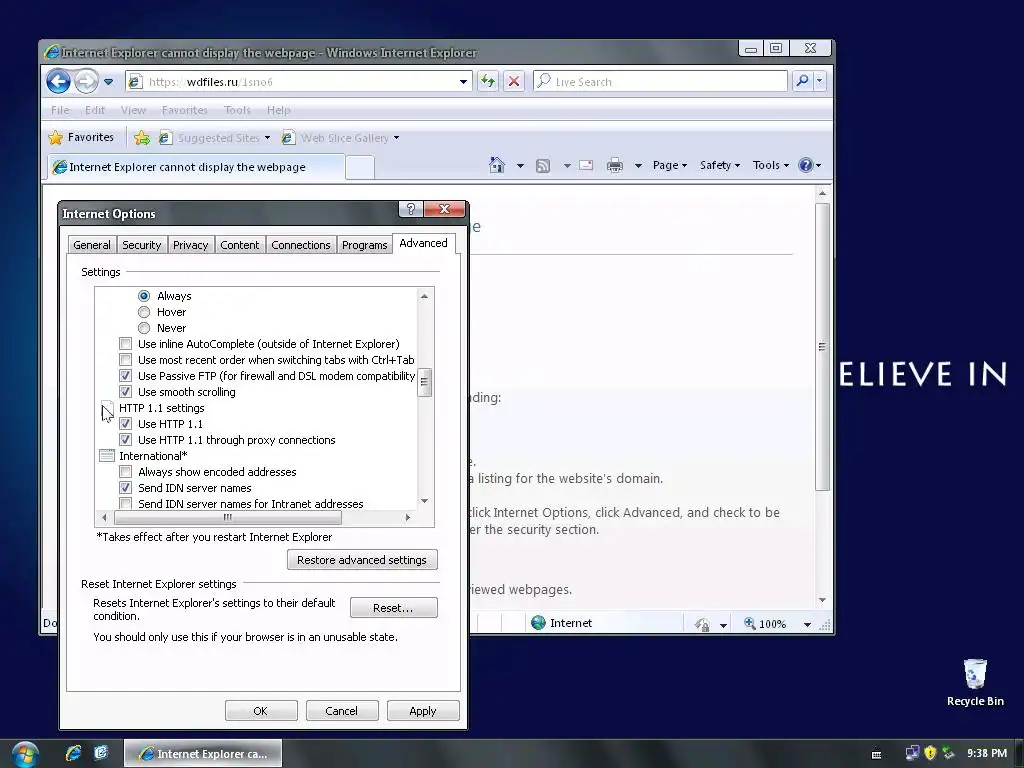The width and height of the screenshot is (1024, 768).
Task: Open Web Slice Gallery in favorites bar
Action: point(340,138)
